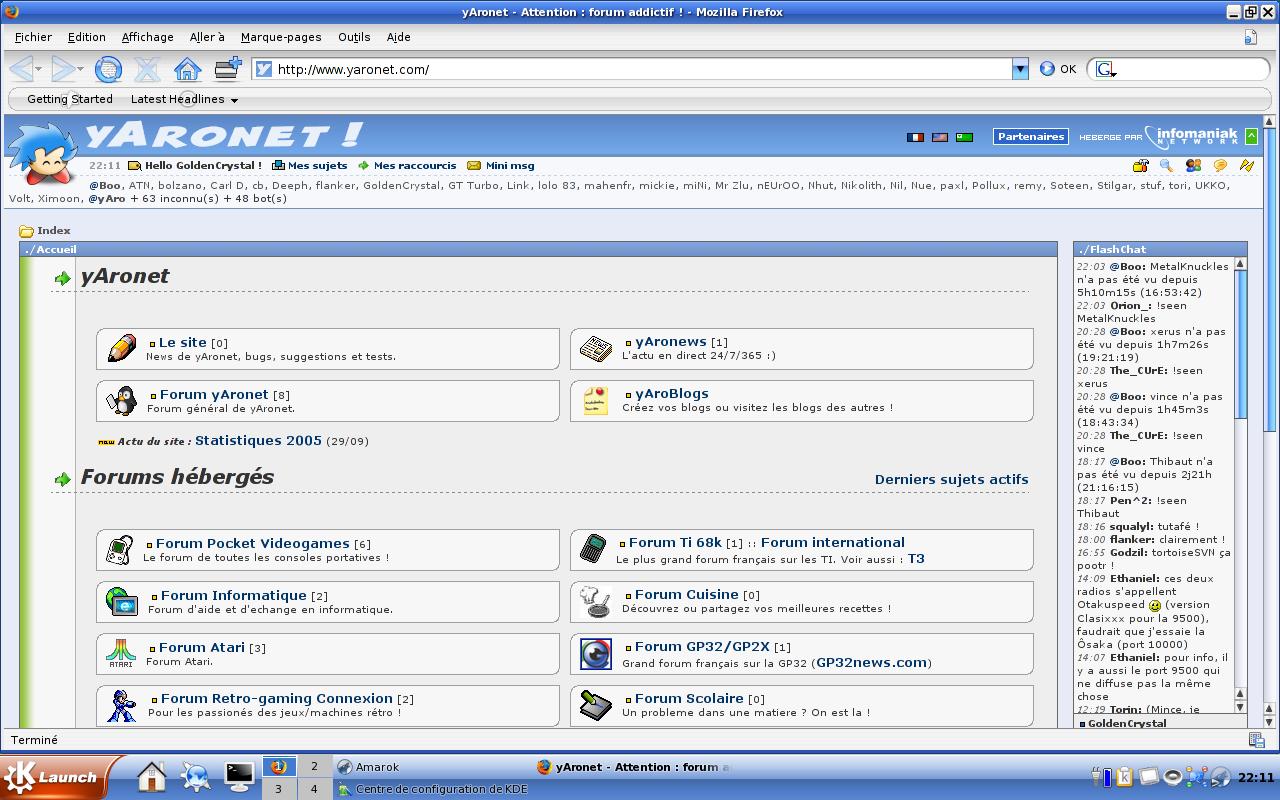Image resolution: width=1280 pixels, height=800 pixels.
Task: Open the toolbox preferences icon in yAronet header
Action: coord(1140,166)
